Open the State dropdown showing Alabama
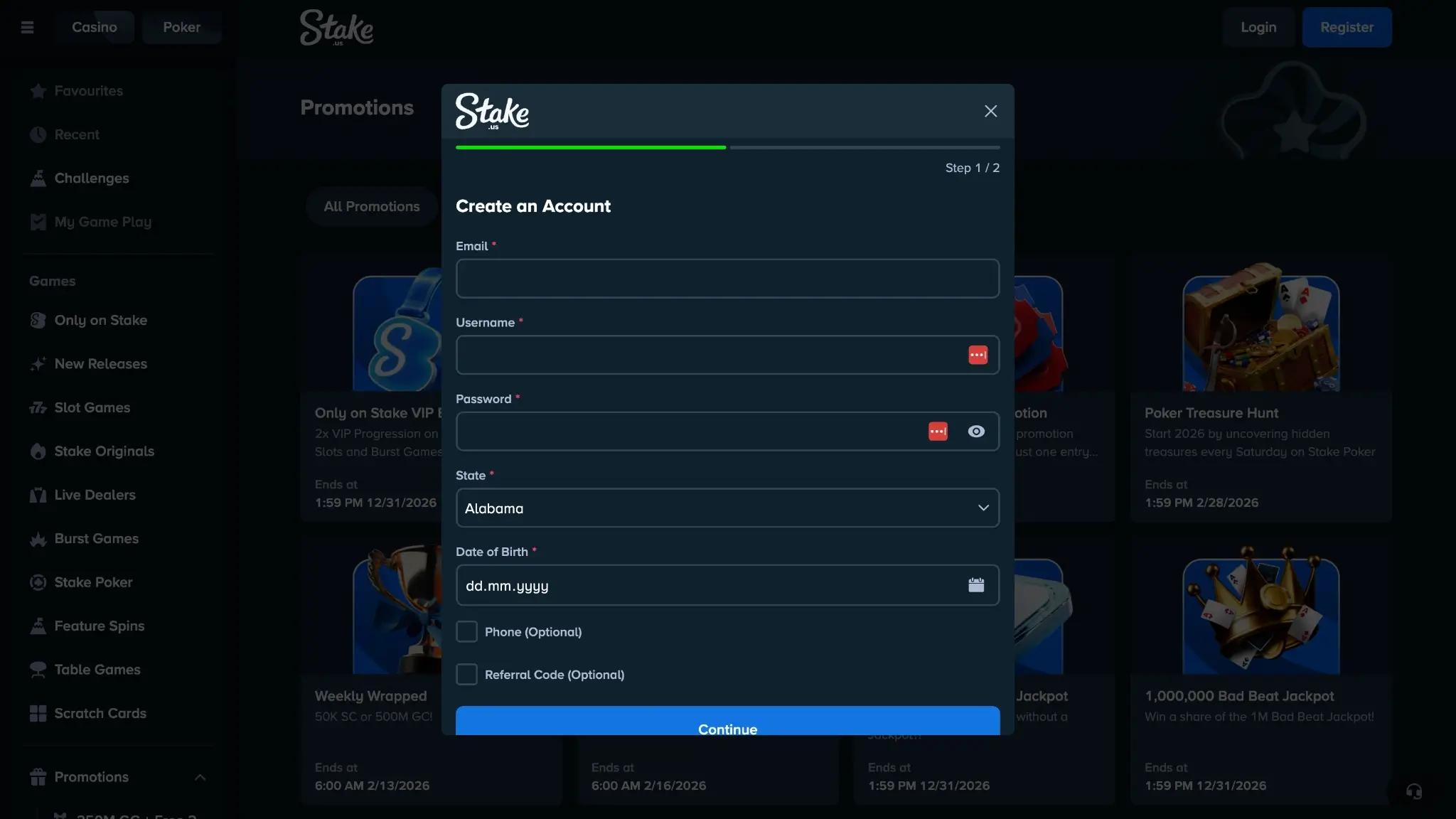 tap(727, 508)
